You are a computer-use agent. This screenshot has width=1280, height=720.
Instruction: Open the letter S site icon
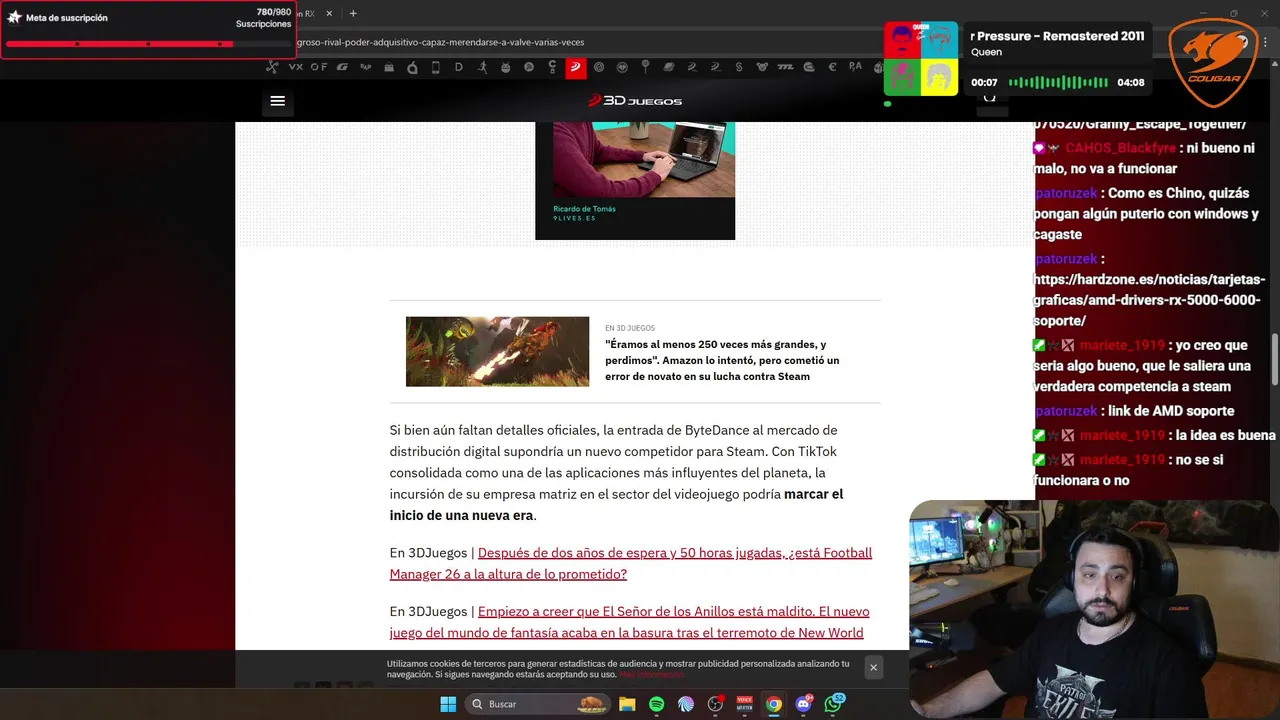(x=739, y=67)
